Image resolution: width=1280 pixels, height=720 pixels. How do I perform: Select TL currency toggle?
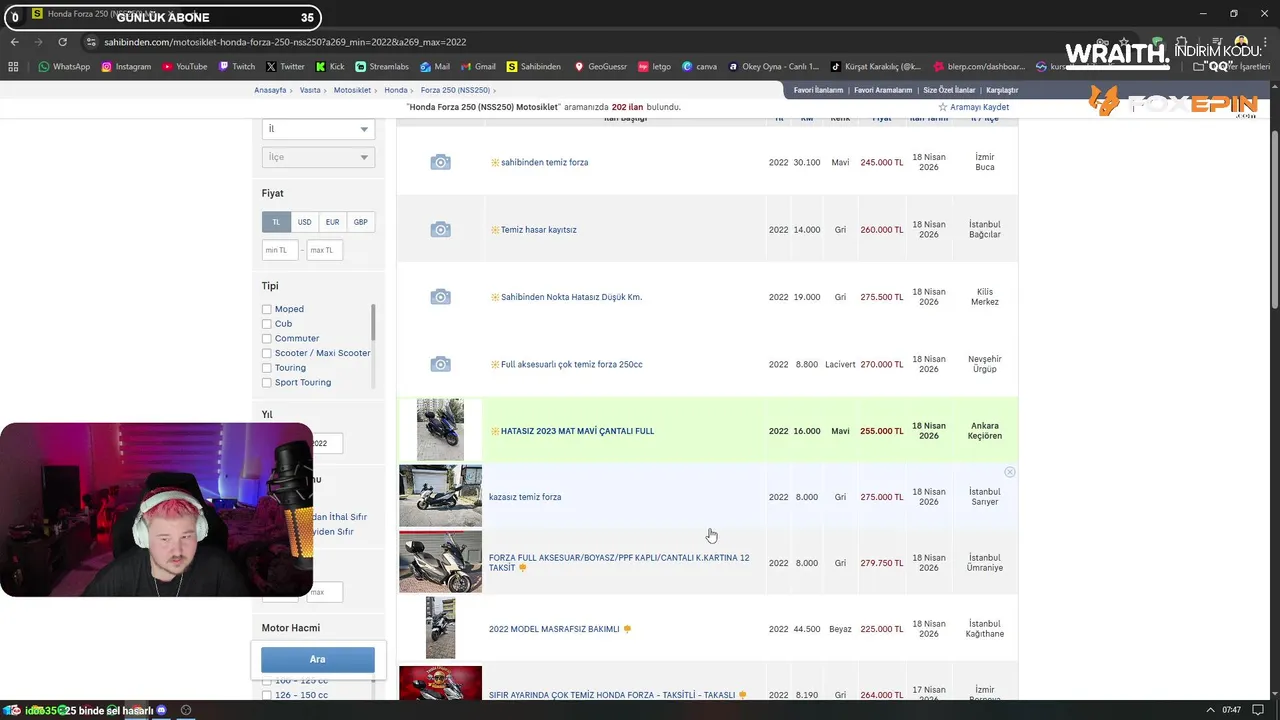[x=276, y=222]
